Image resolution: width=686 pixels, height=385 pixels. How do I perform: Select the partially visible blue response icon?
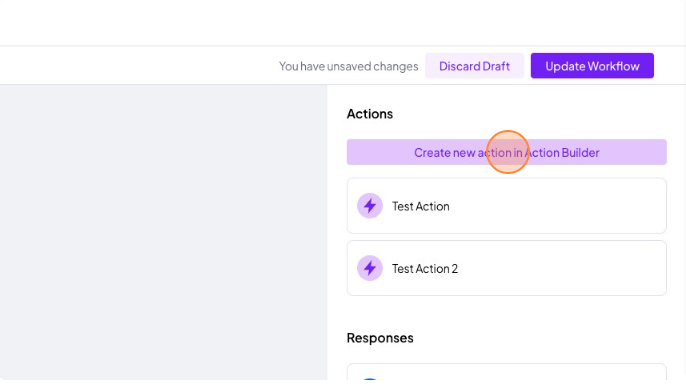370,379
